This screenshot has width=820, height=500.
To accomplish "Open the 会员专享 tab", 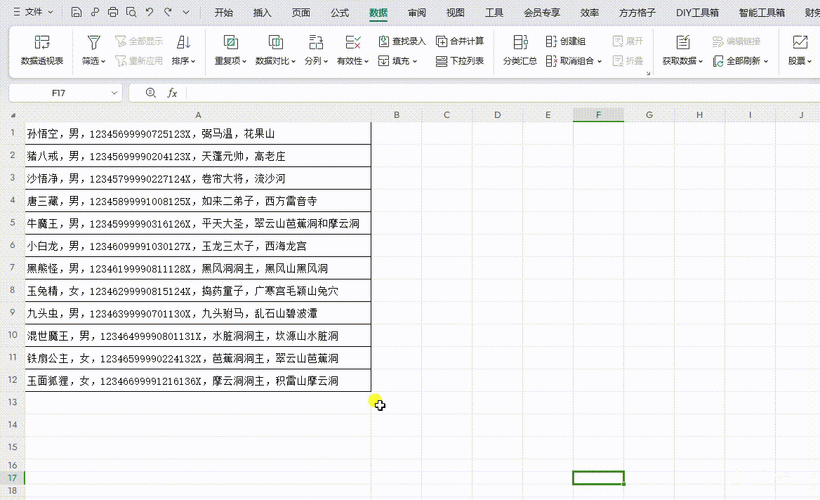I will 542,13.
